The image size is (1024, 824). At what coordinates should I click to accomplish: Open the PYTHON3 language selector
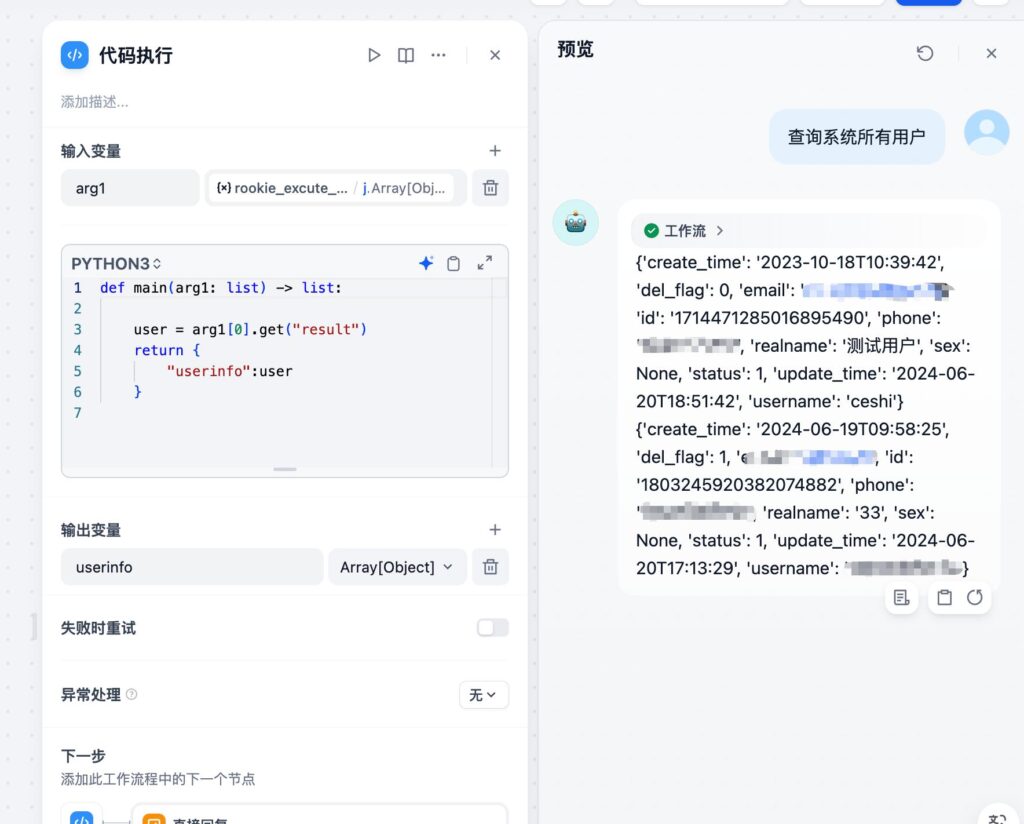pos(116,264)
